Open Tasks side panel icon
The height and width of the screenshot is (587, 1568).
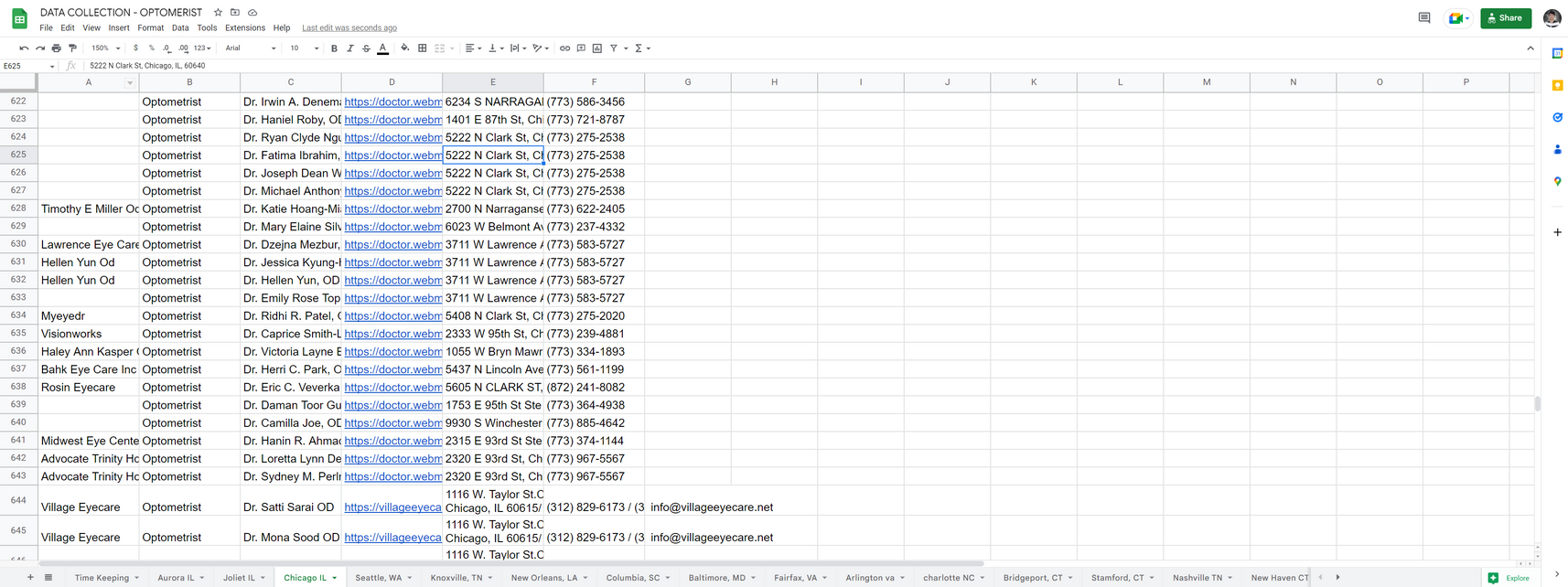tap(1557, 118)
